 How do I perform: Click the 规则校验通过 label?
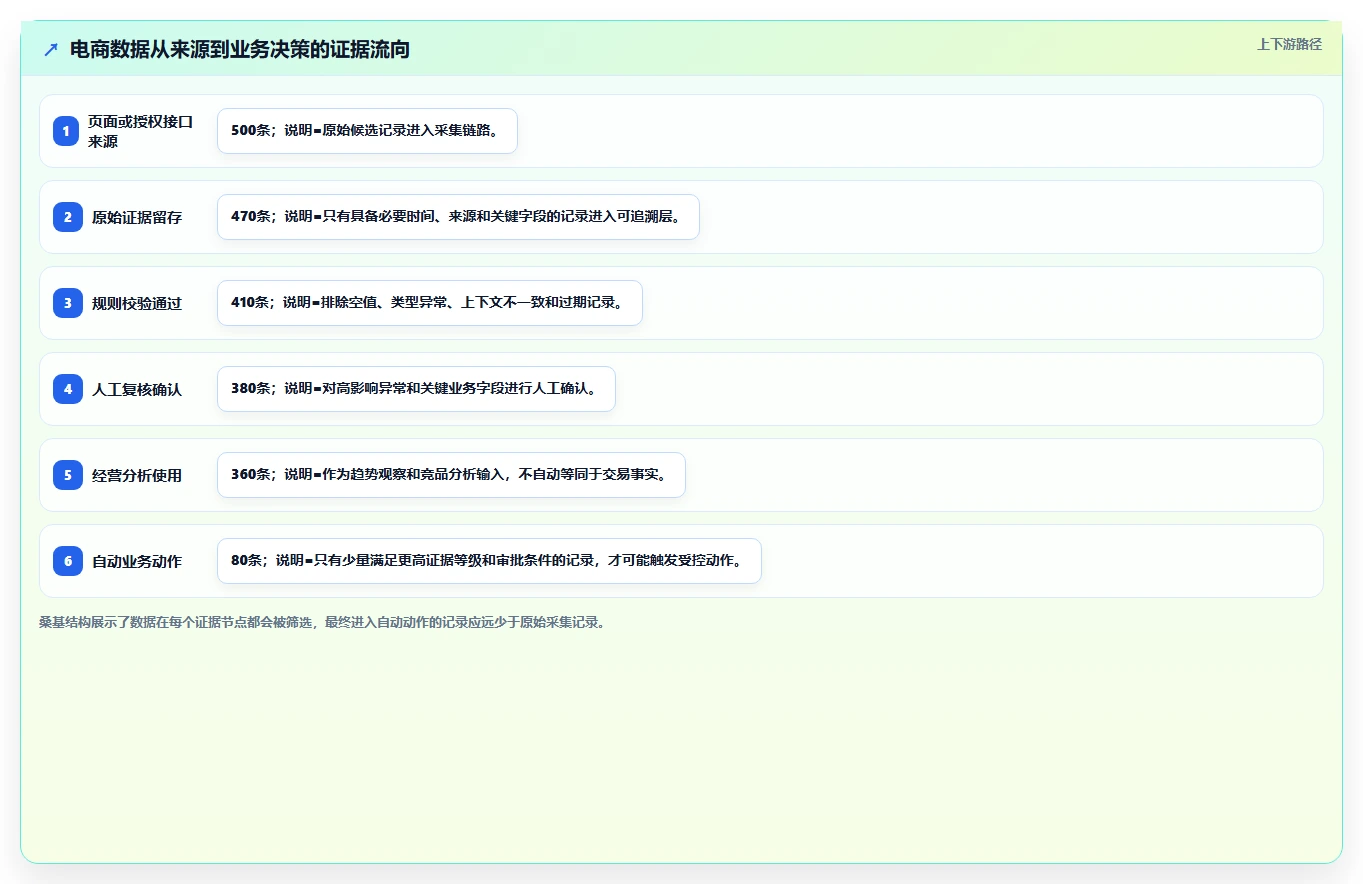pyautogui.click(x=137, y=303)
